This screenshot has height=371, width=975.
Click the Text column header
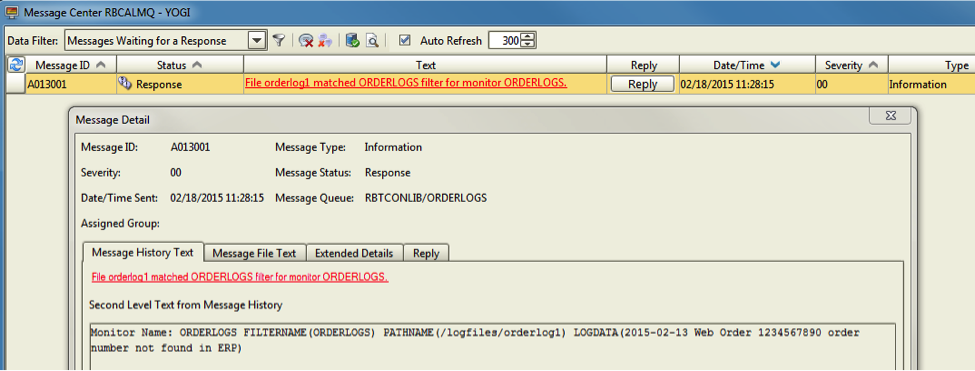point(425,65)
